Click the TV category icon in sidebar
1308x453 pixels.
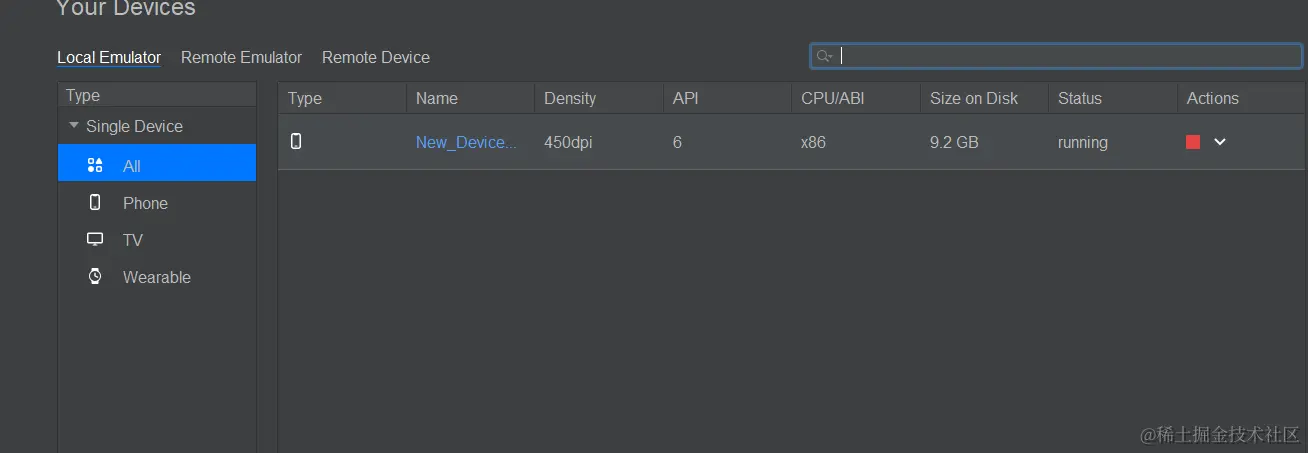(95, 240)
